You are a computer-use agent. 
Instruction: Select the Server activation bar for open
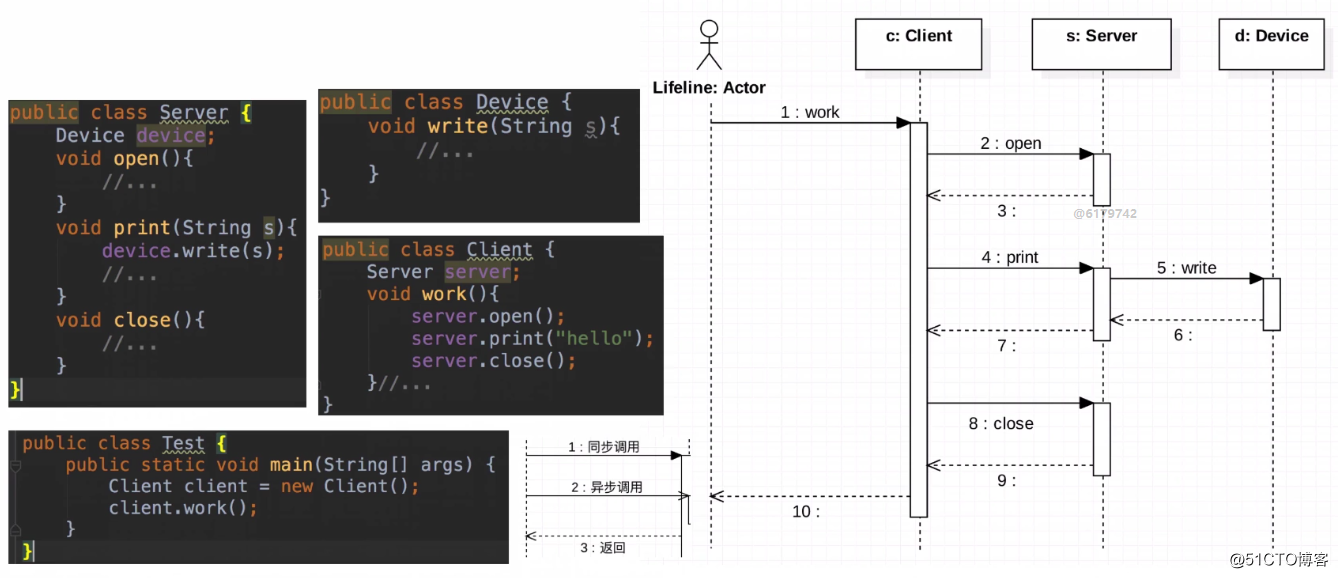1102,179
